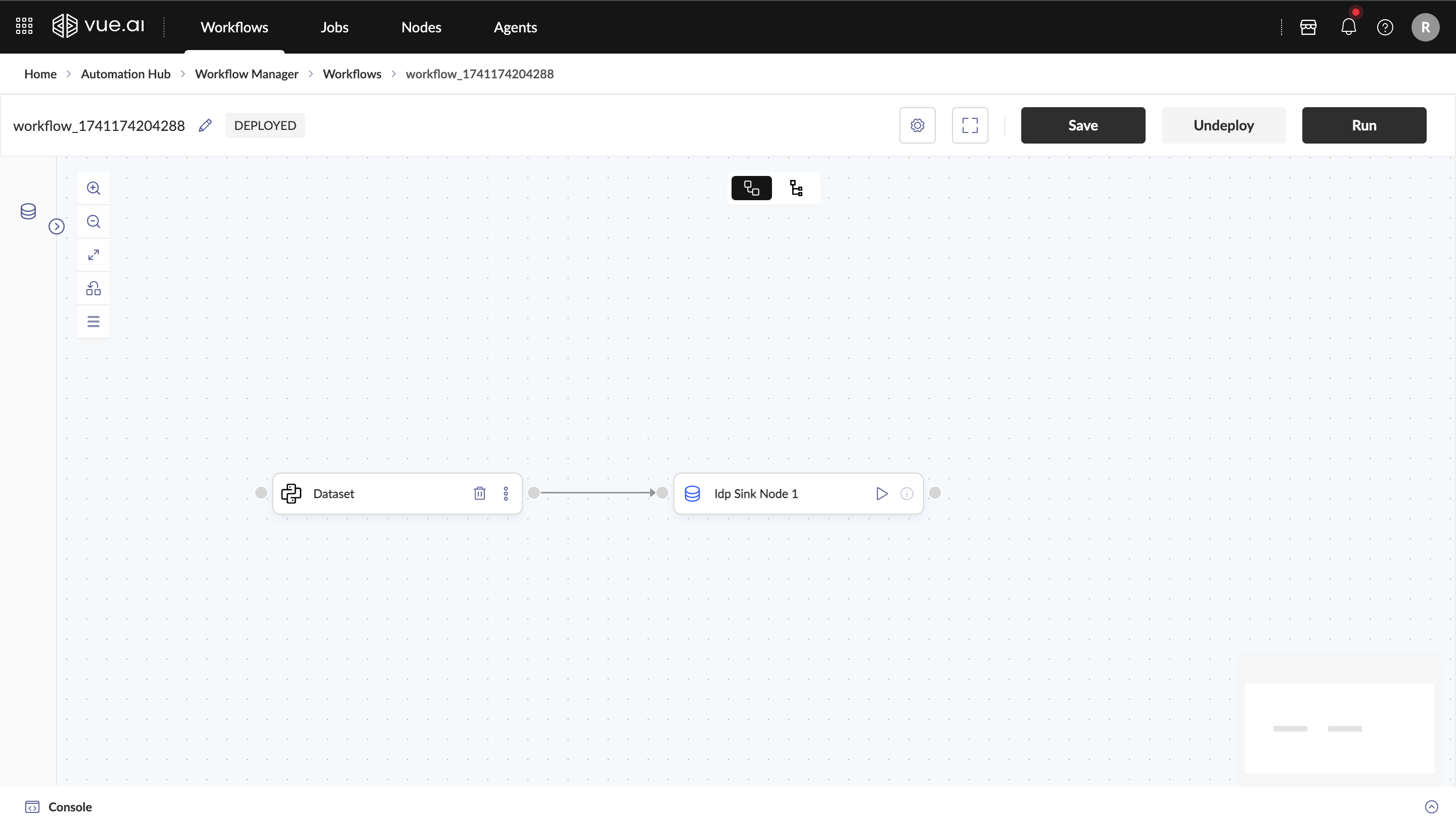Click the Undeploy button

1223,125
